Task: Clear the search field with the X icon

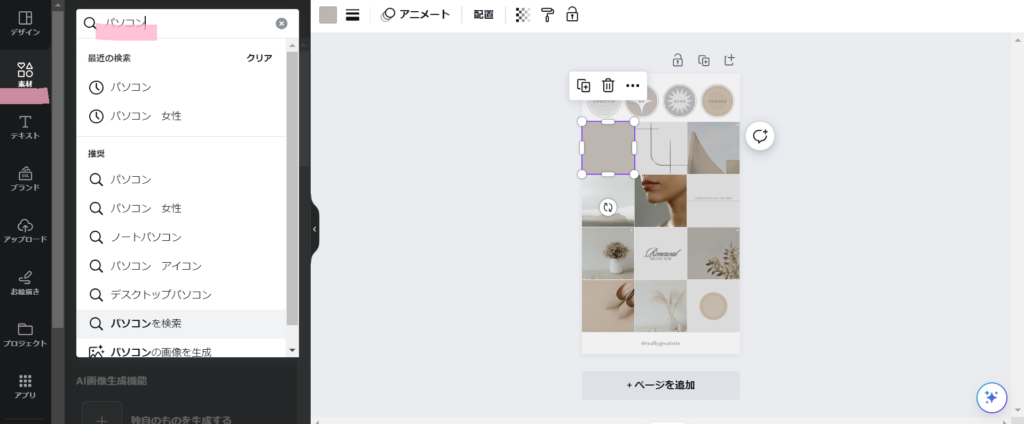Action: [x=281, y=24]
